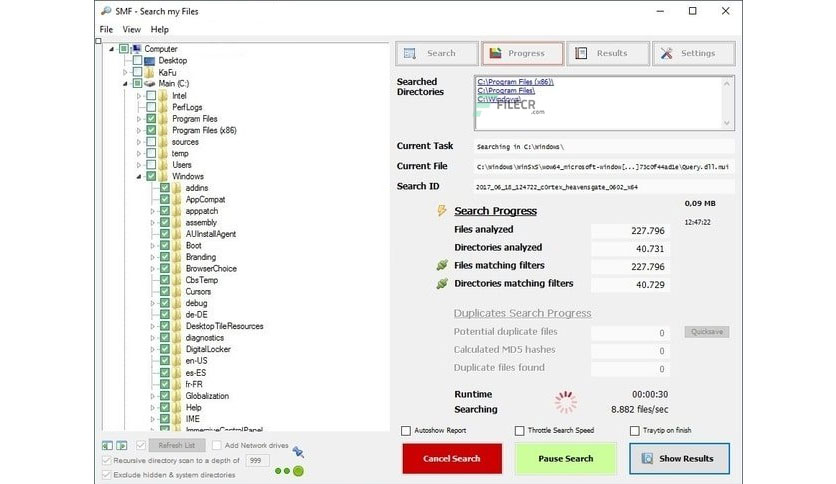Viewport: 836px width, 484px height.
Task: Open the C:\Program Files (x86)\ link
Action: 515,82
